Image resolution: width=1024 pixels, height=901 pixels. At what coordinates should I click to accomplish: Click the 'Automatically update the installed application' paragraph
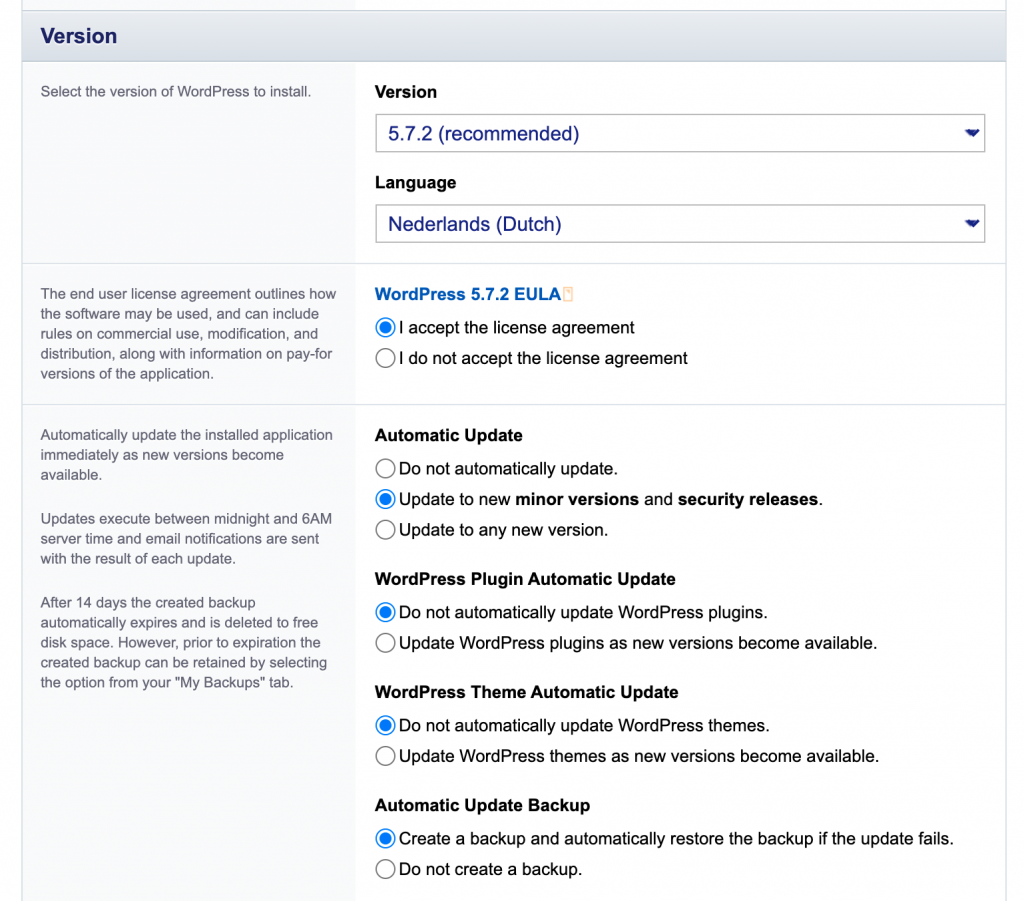tap(187, 455)
